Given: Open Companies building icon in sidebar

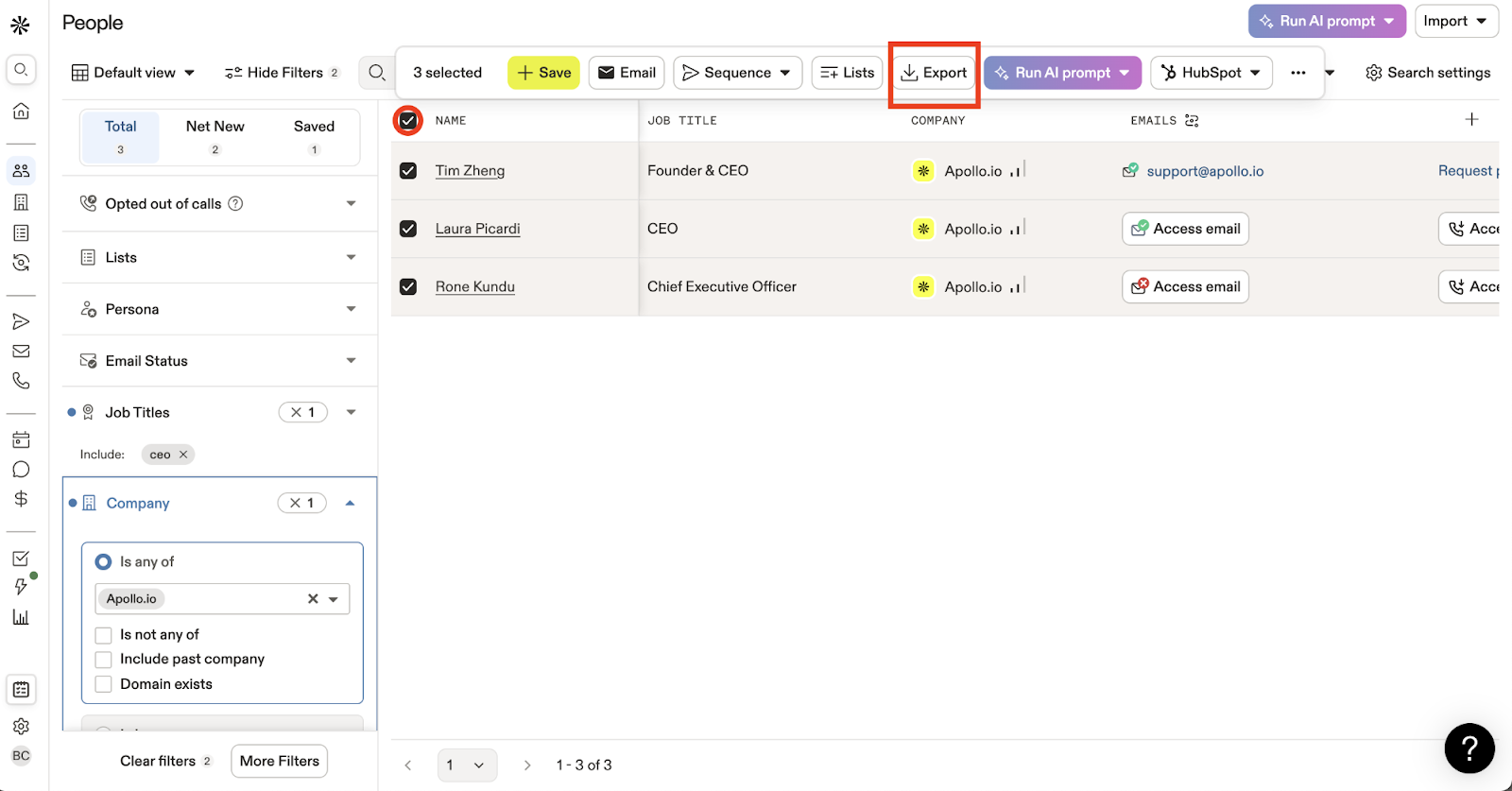Looking at the screenshot, I should [21, 202].
